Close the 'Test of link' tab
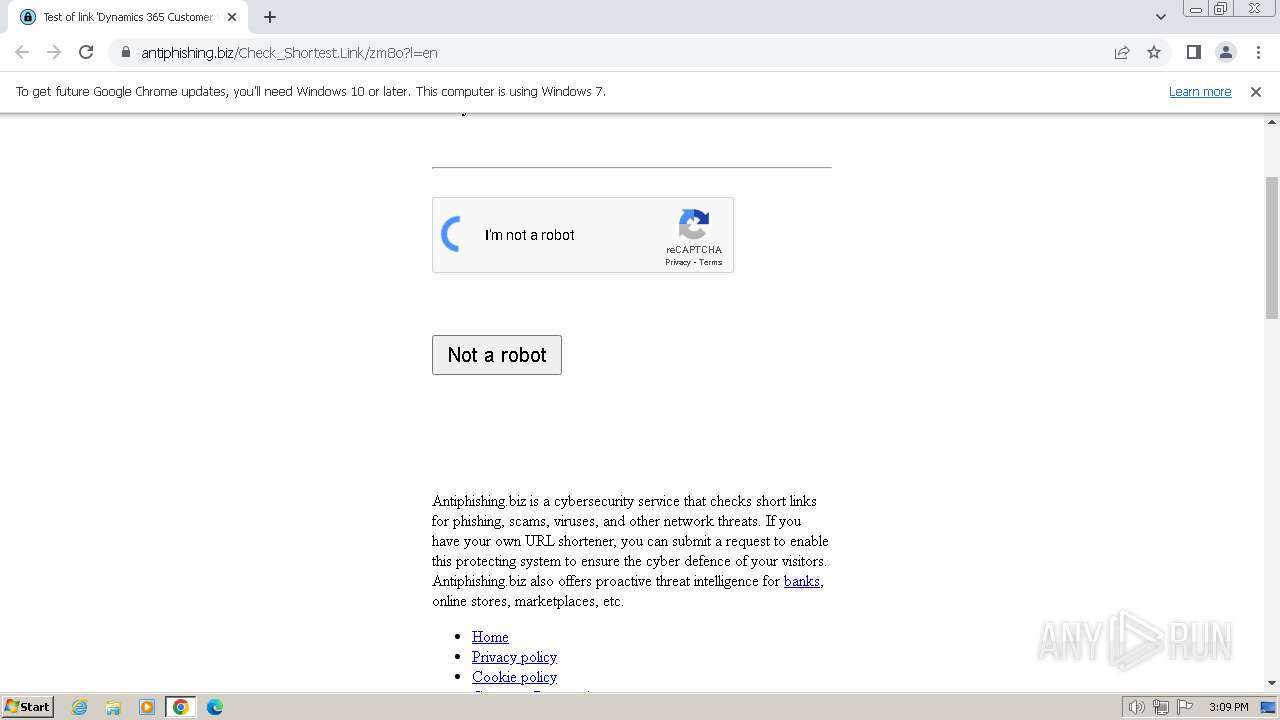The width and height of the screenshot is (1280, 720). point(232,17)
